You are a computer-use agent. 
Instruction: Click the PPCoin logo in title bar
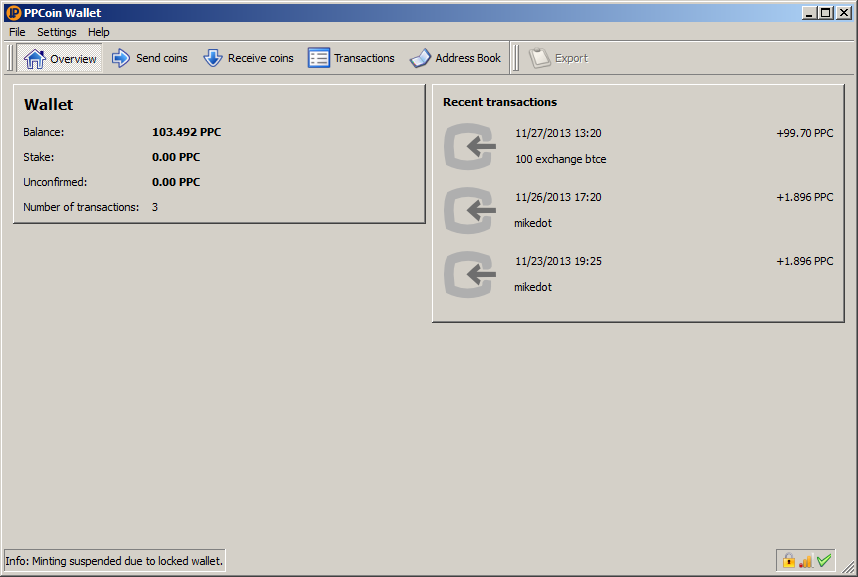13,13
